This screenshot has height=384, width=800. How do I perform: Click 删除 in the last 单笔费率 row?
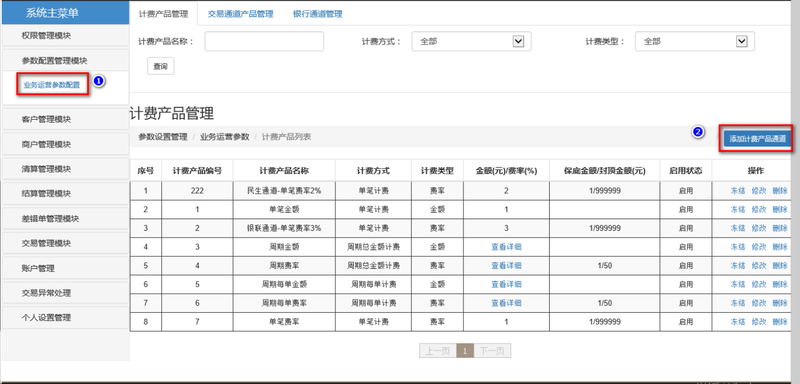[780, 322]
